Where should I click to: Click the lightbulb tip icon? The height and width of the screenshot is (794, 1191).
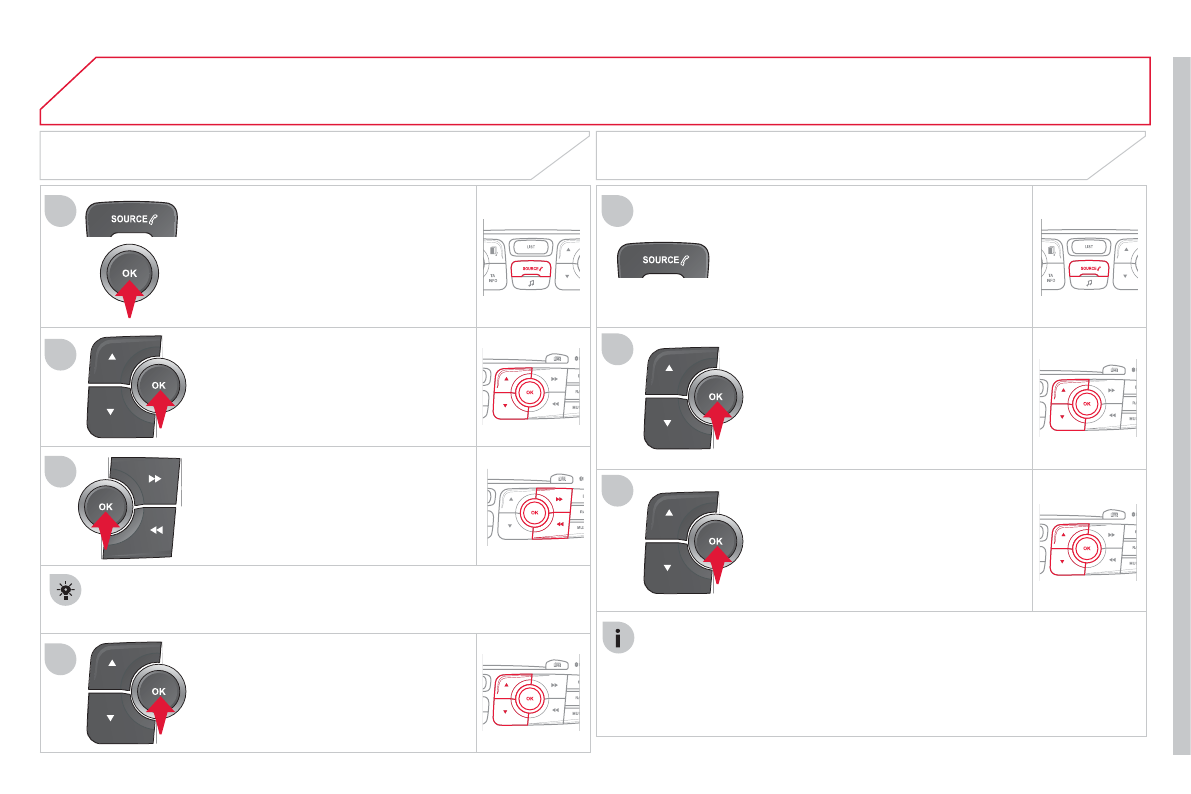(x=66, y=591)
